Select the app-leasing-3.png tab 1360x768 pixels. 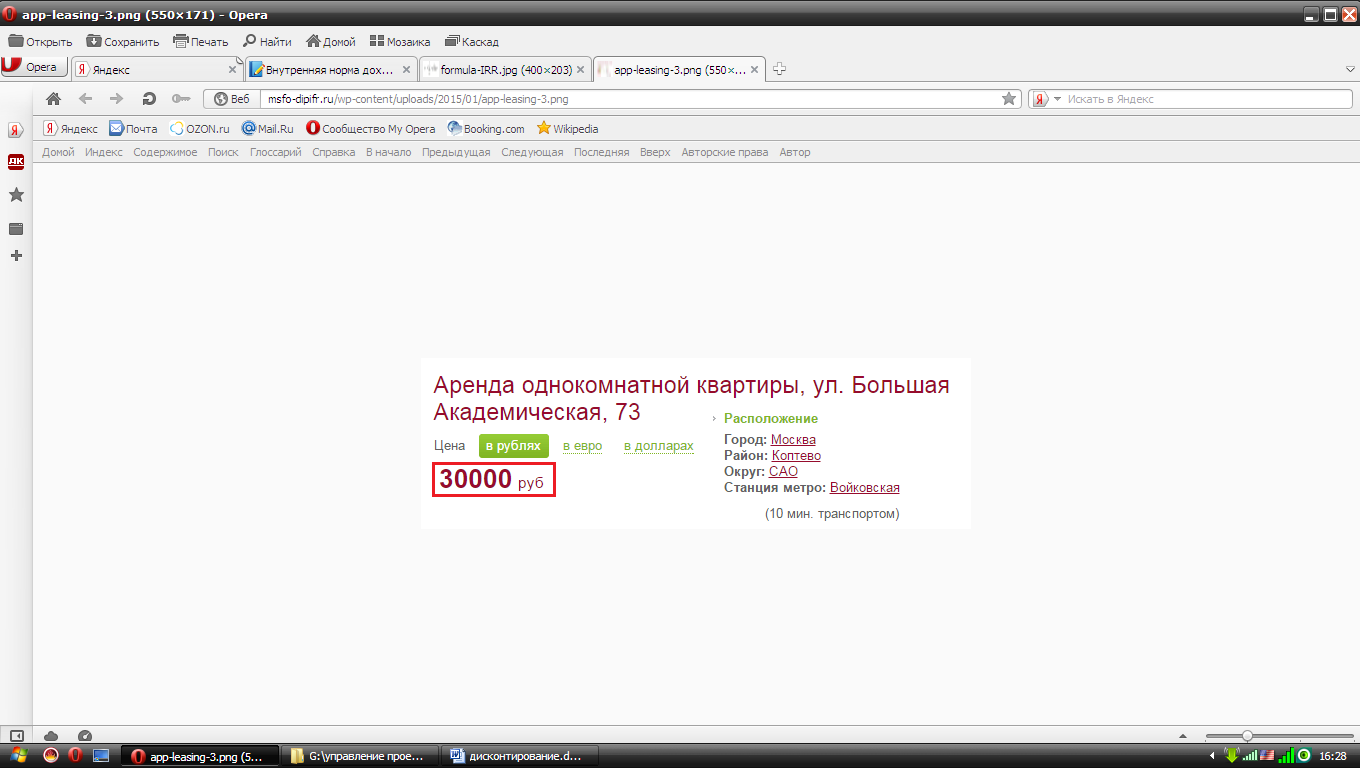coord(678,70)
